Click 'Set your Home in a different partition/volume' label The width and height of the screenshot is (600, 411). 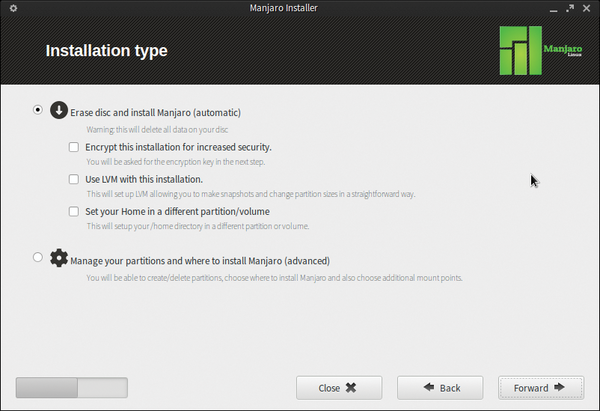coord(178,212)
